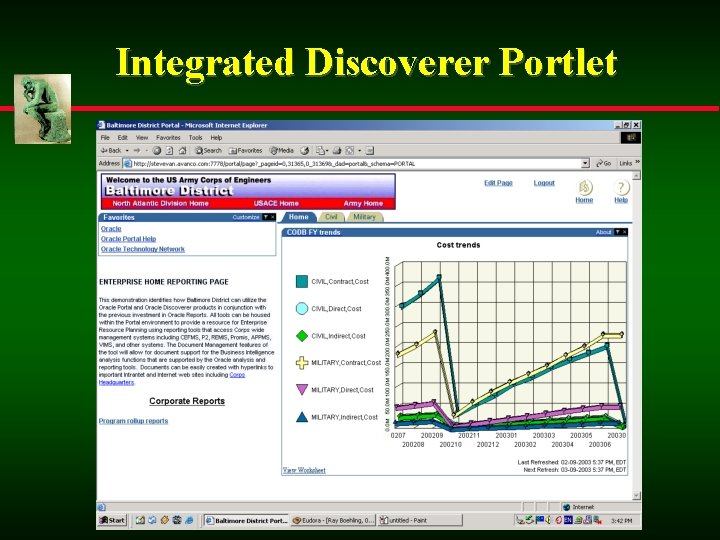This screenshot has height=540, width=720.
Task: Click the Forward arrow toolbar button
Action: point(136,151)
